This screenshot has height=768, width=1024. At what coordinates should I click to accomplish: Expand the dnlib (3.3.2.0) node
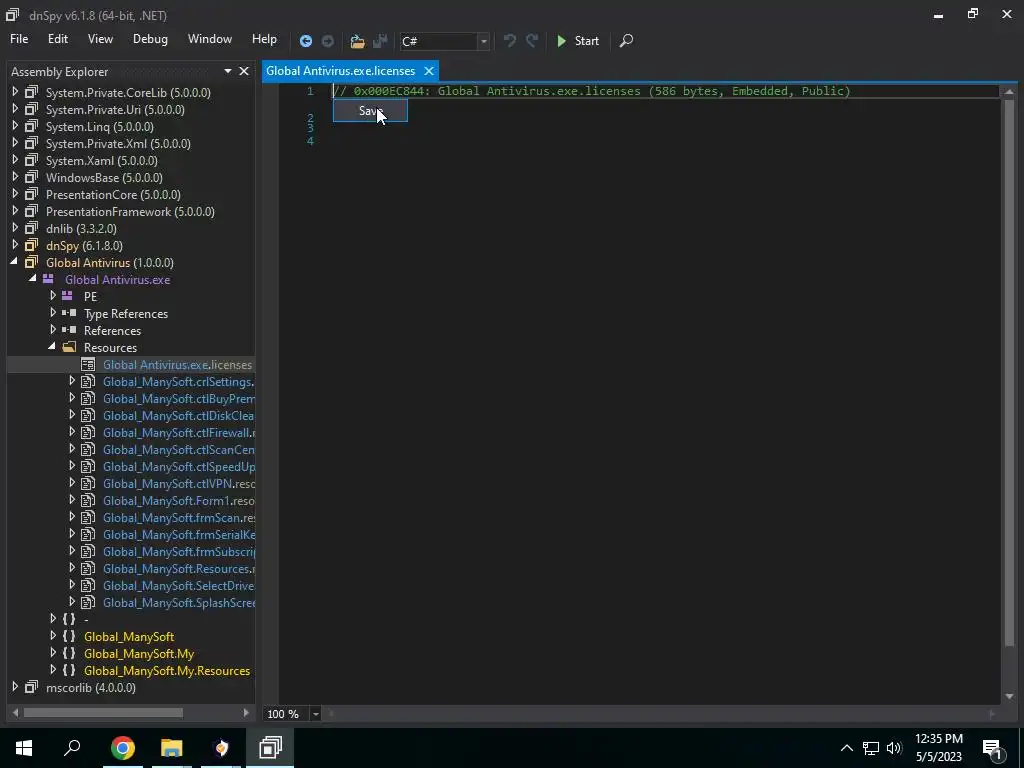pyautogui.click(x=15, y=228)
